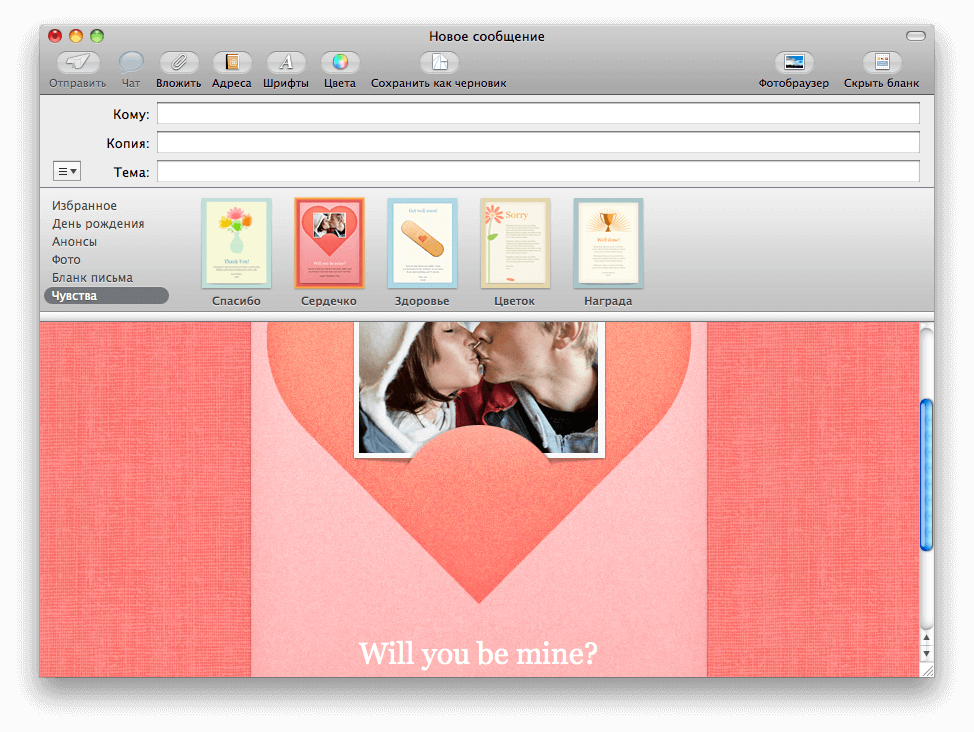
Task: Open the Фотобраузер photo browser icon
Action: tap(794, 63)
